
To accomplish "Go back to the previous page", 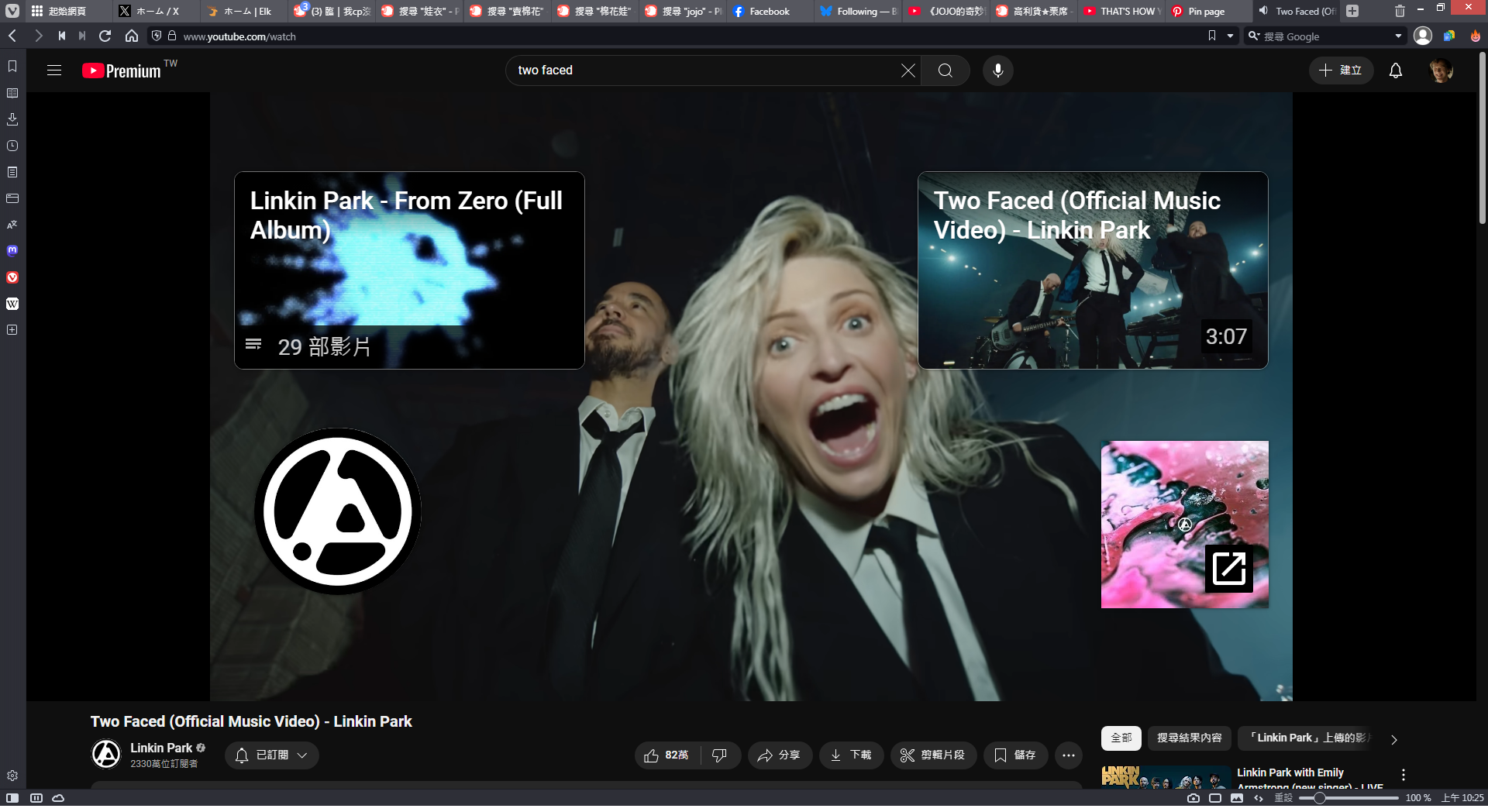I will pos(12,36).
